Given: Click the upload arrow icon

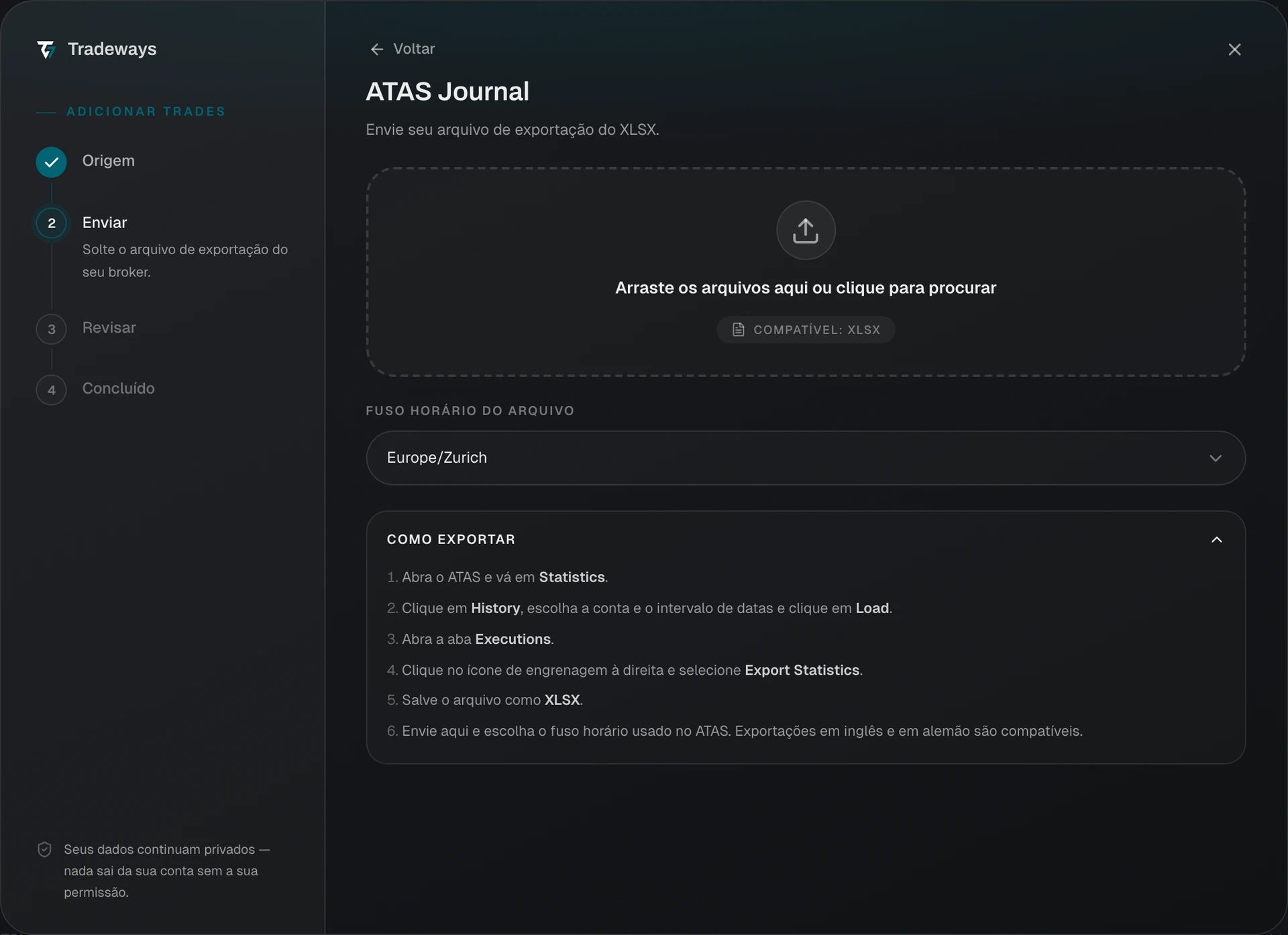Looking at the screenshot, I should pyautogui.click(x=806, y=230).
